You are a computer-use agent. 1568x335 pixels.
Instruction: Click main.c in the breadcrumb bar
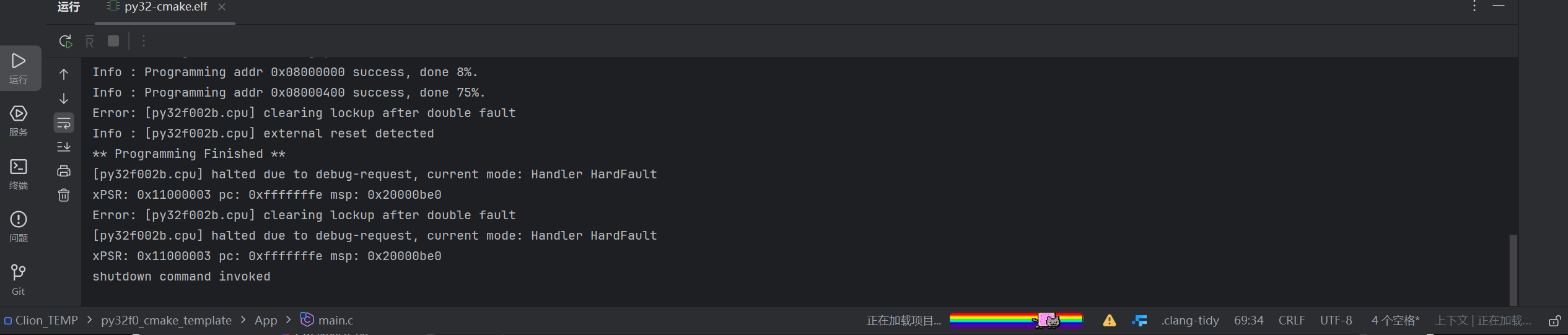[x=335, y=321]
